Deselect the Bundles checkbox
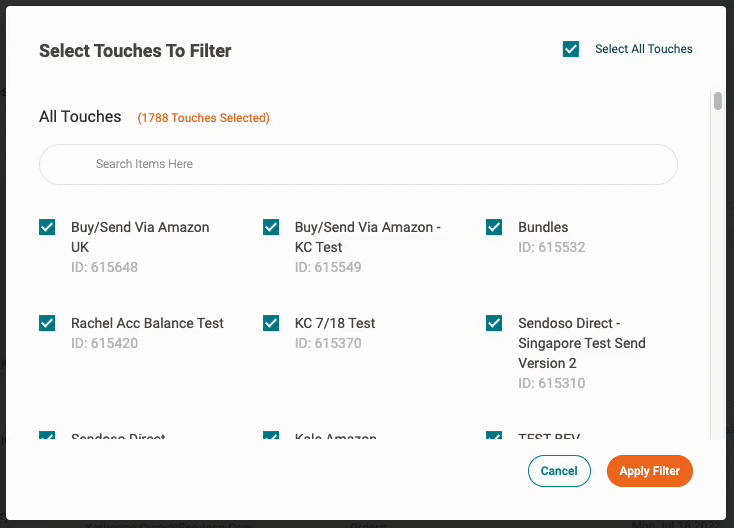Viewport: 734px width, 528px height. point(494,227)
